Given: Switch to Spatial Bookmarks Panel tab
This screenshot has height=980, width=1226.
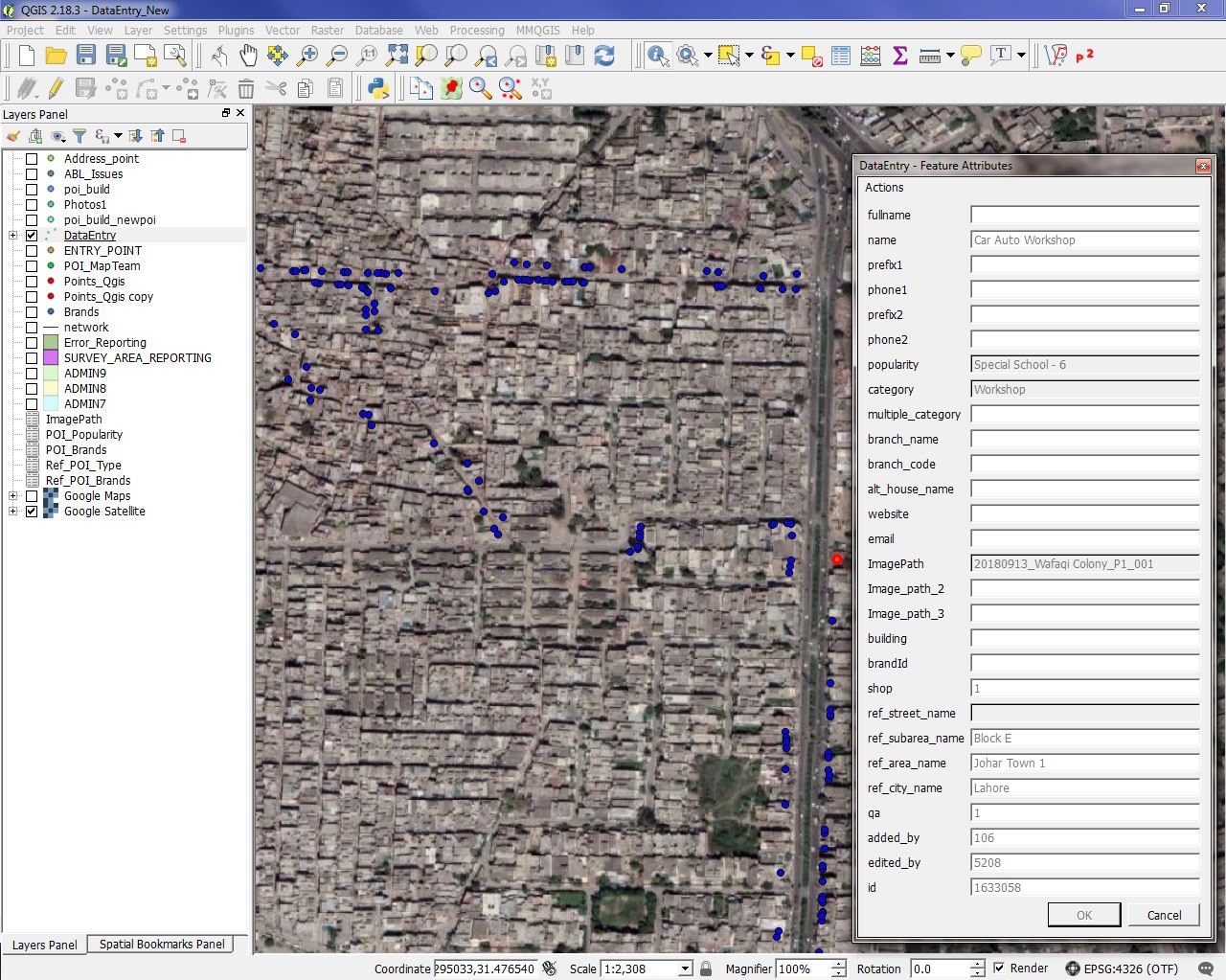Looking at the screenshot, I should [x=162, y=945].
